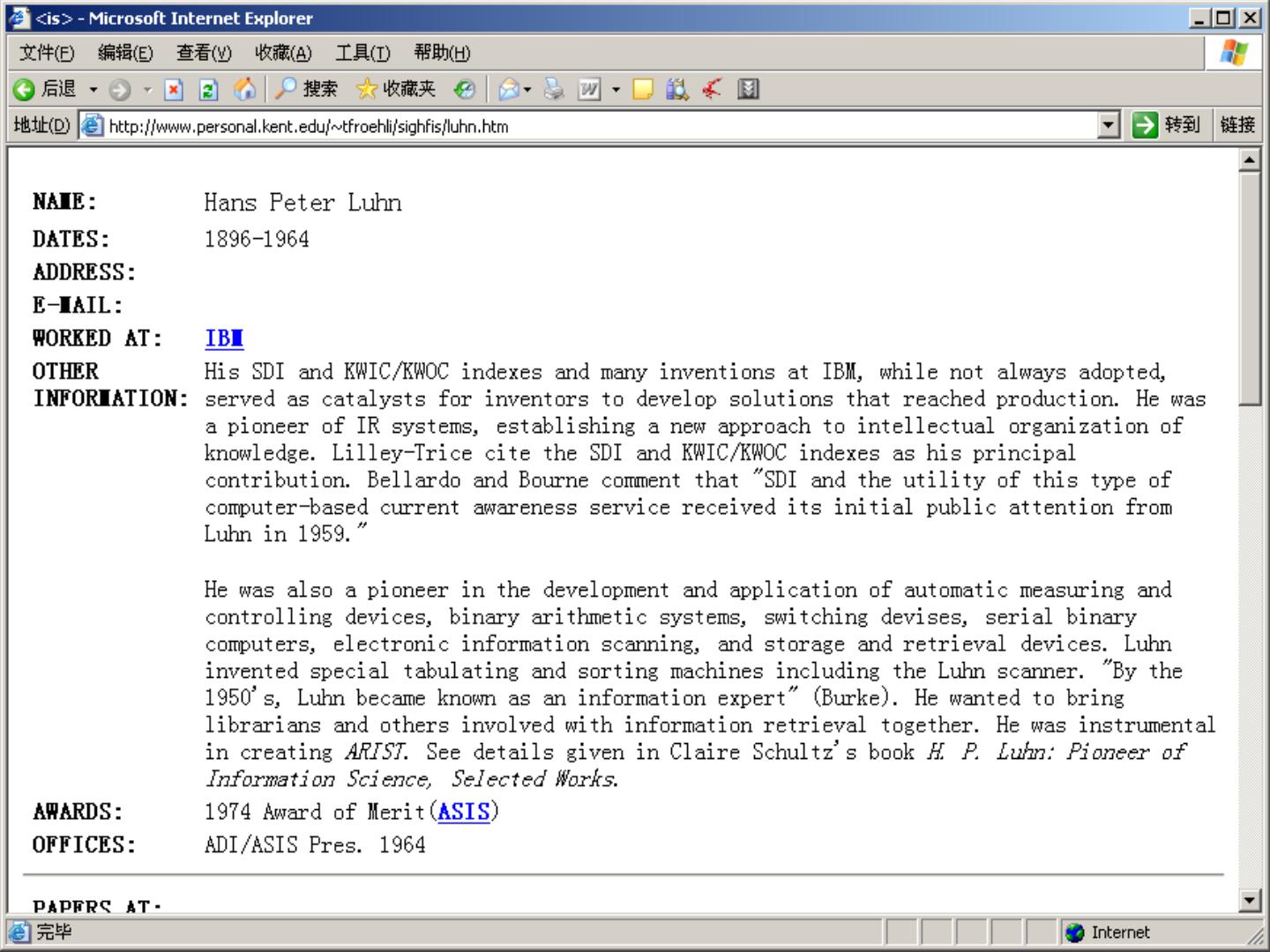Click the 'Internet' zone label in status bar
Image resolution: width=1270 pixels, height=952 pixels.
pos(1120,933)
